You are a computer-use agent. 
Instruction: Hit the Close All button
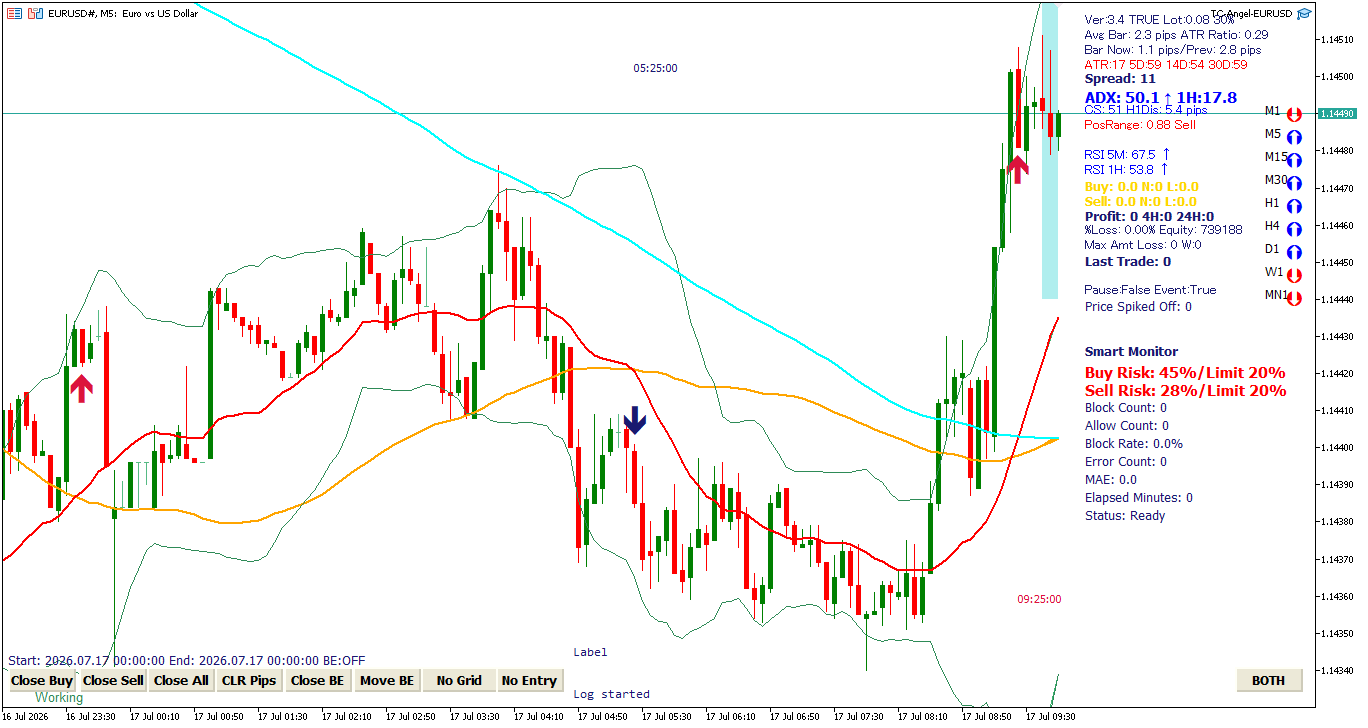click(181, 681)
